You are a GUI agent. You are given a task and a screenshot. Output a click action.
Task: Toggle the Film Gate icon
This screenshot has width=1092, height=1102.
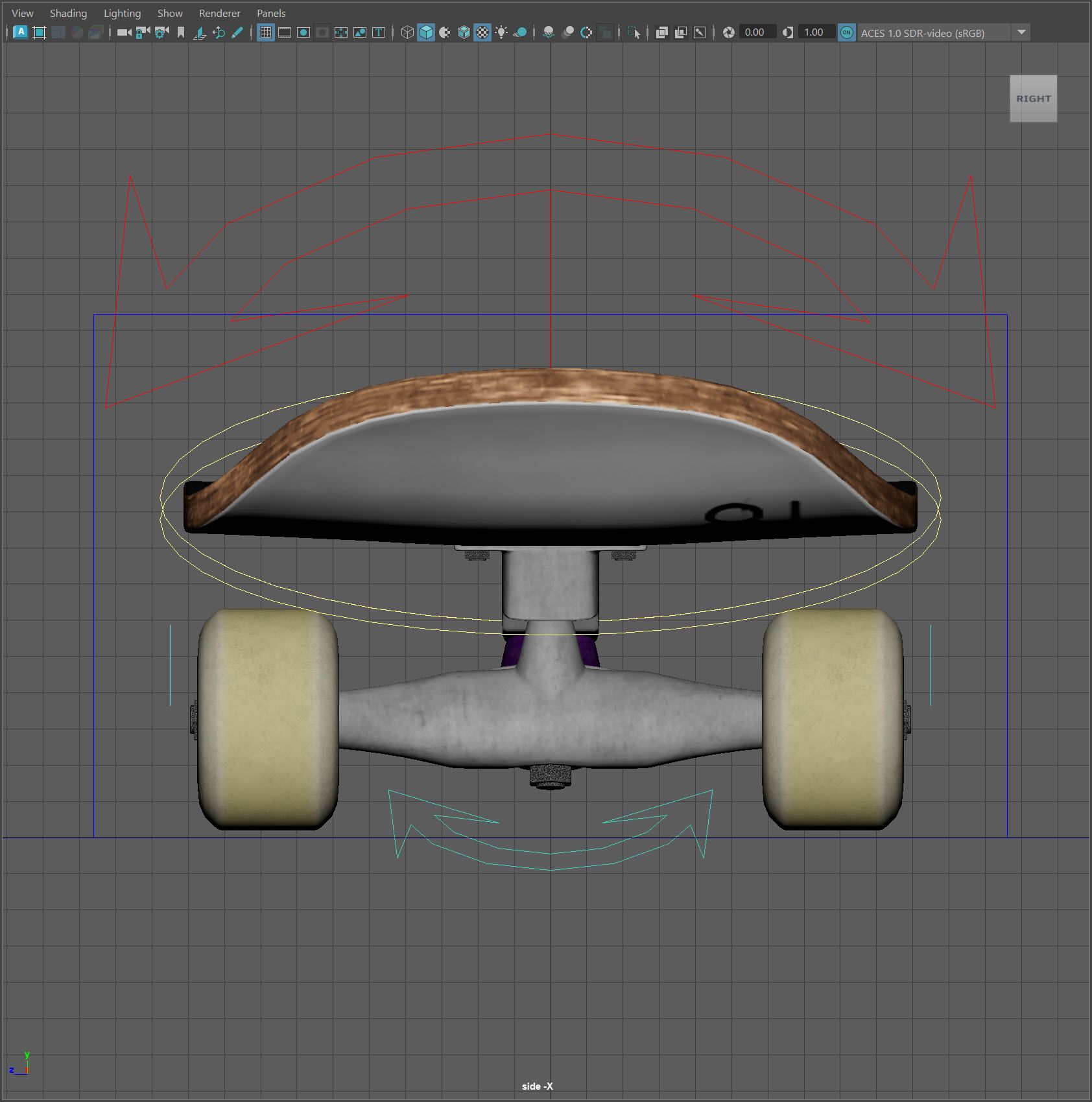[285, 32]
